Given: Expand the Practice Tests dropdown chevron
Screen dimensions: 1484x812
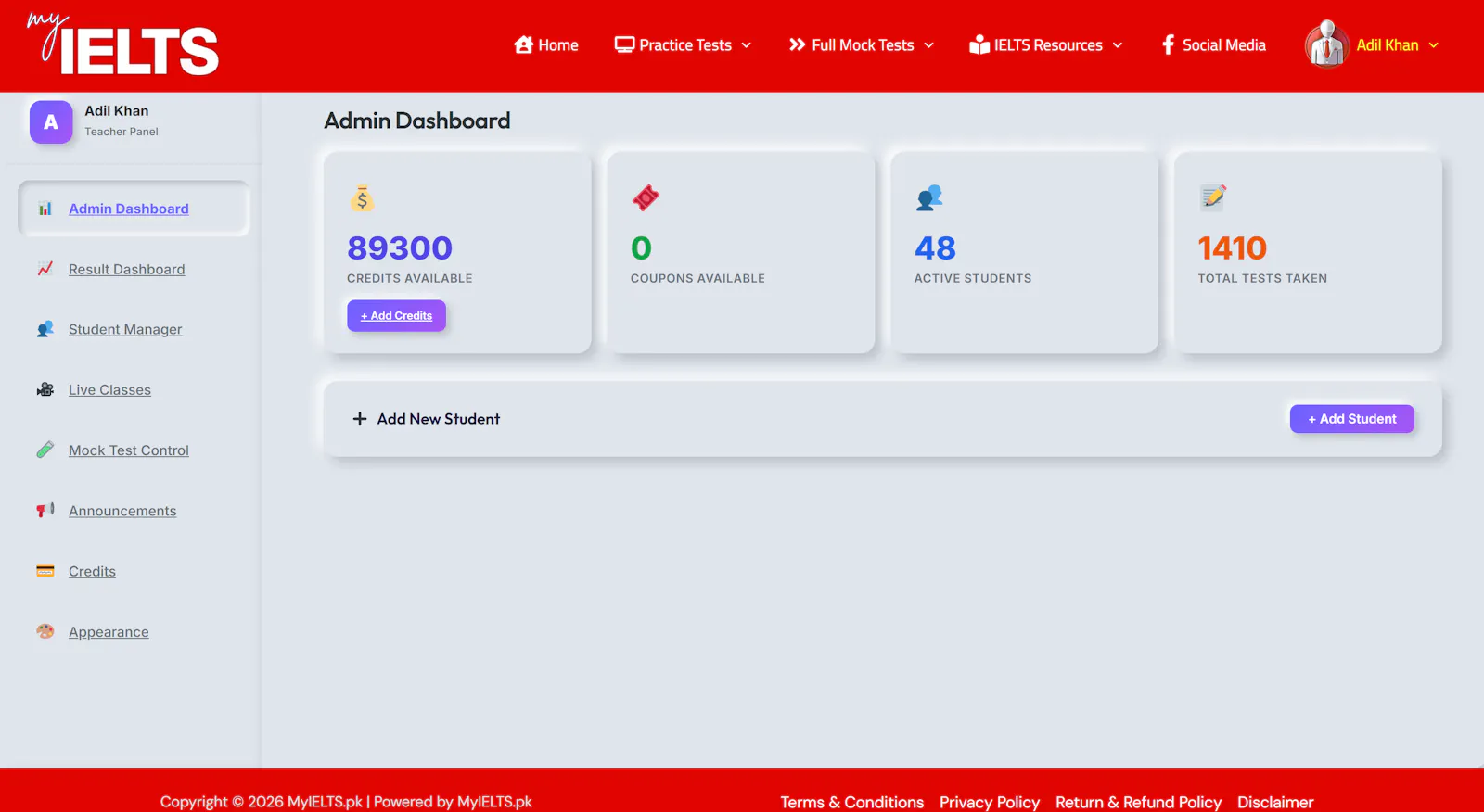Looking at the screenshot, I should (747, 45).
